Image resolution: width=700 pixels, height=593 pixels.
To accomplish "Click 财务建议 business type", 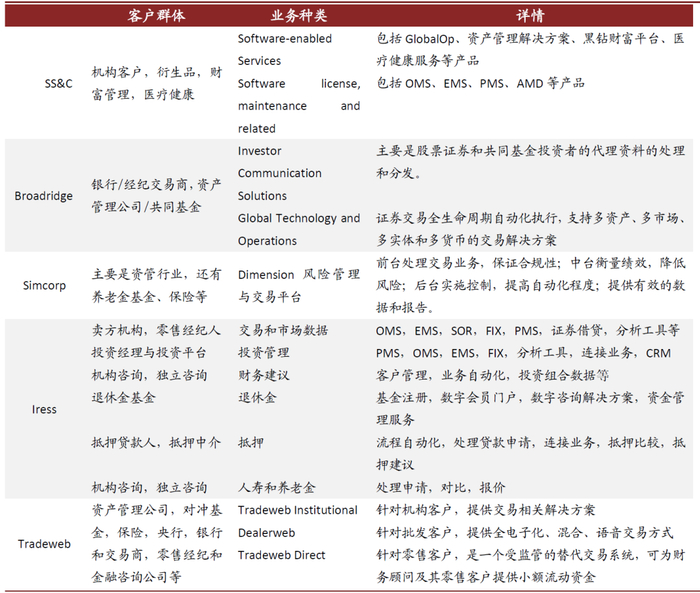I will [263, 375].
